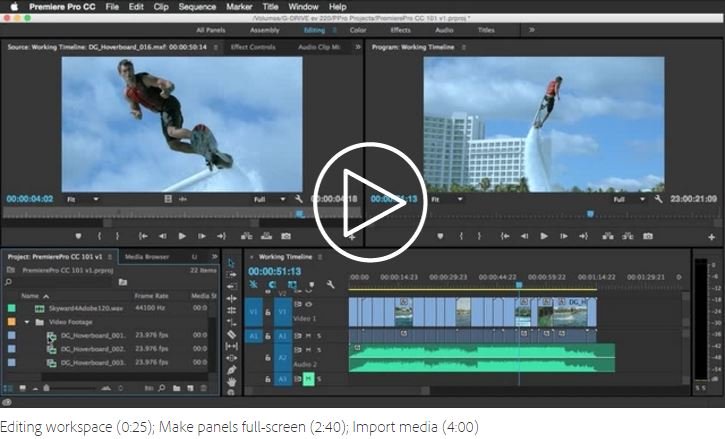Play the clip in the Source monitor
This screenshot has width=725, height=439.
[182, 236]
